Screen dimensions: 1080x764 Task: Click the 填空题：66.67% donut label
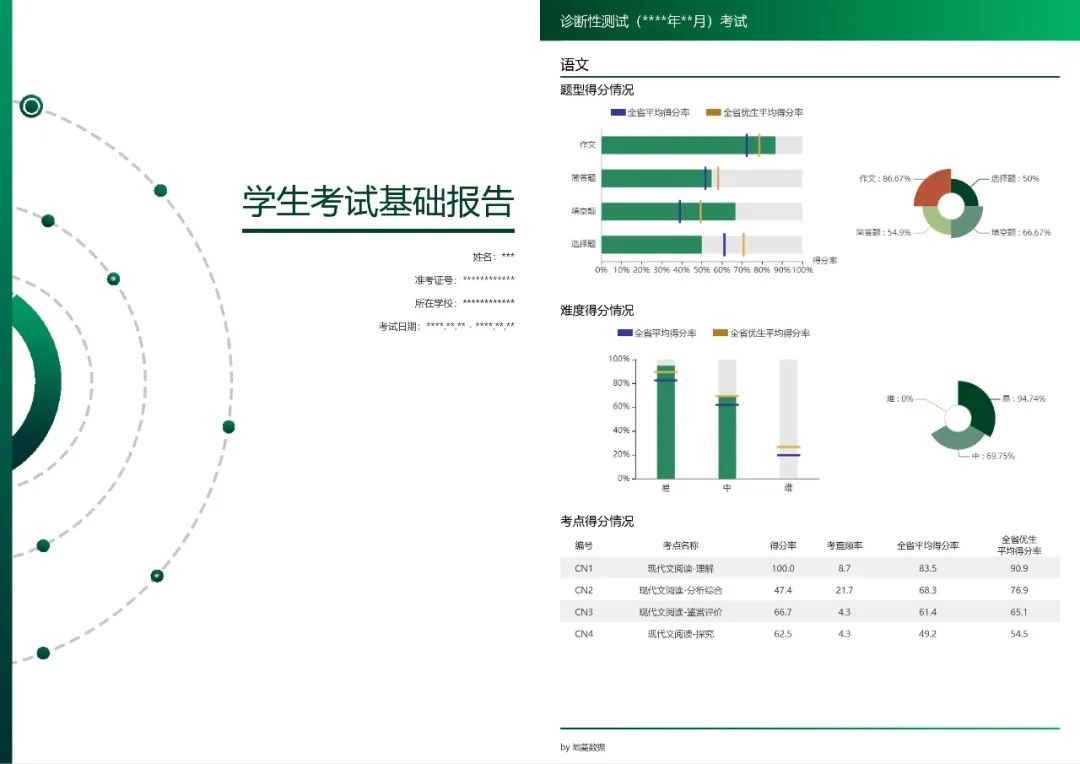[x=1021, y=232]
